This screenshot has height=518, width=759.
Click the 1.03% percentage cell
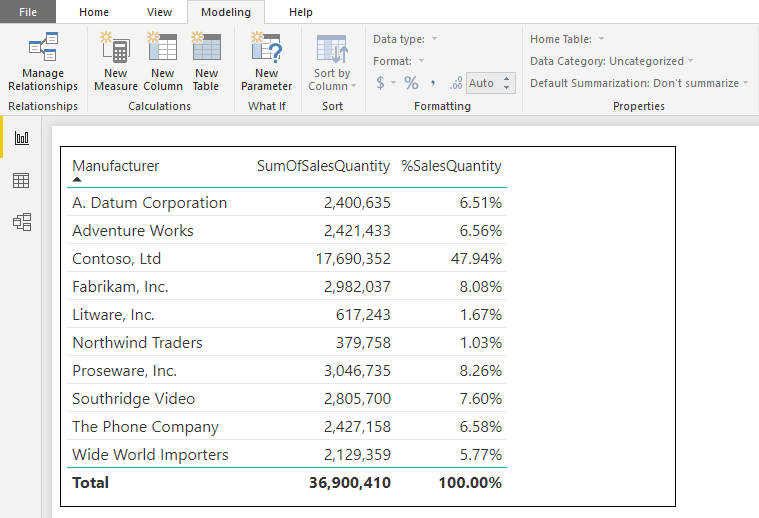[481, 343]
